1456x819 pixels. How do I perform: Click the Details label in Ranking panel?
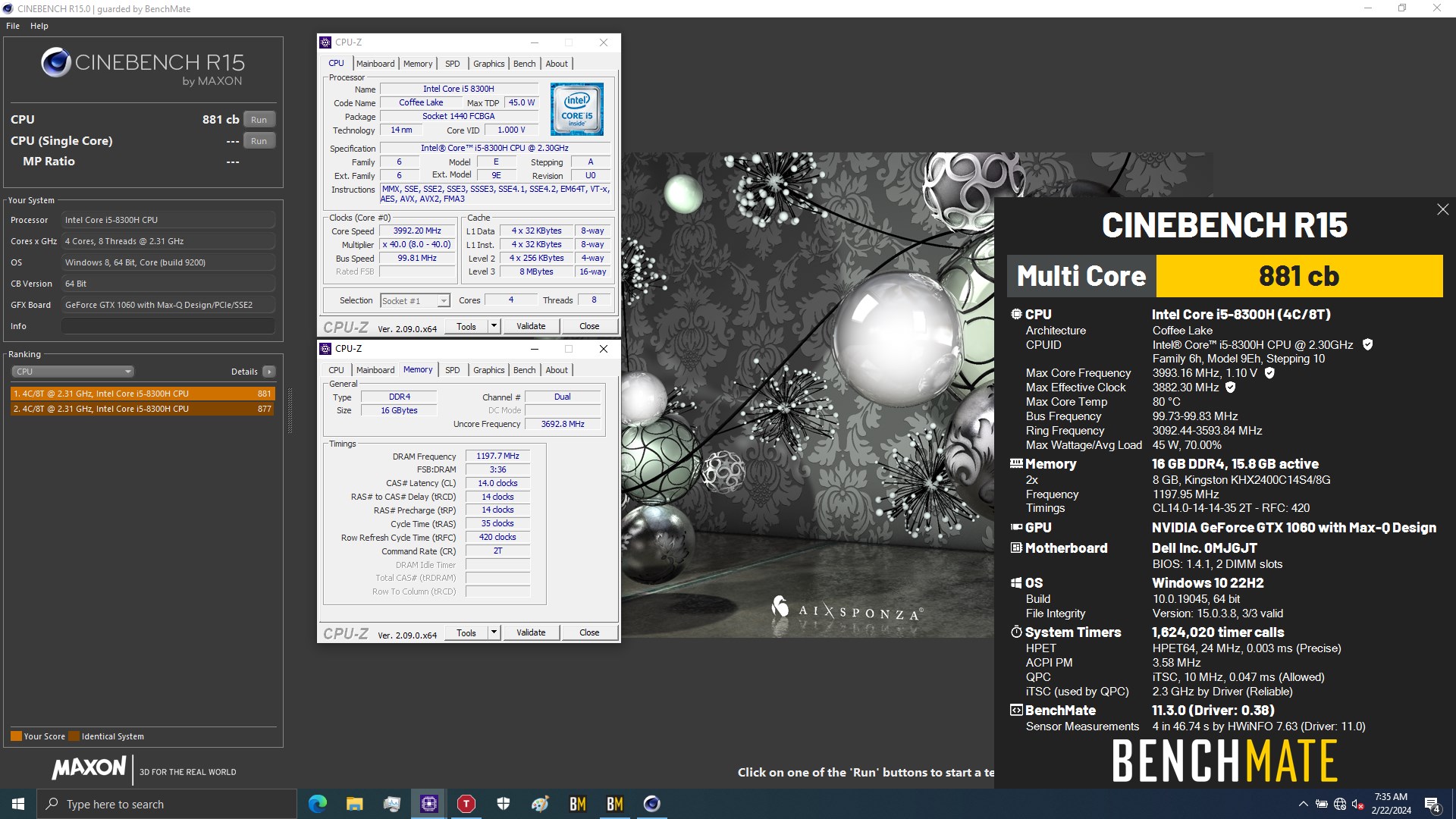point(244,372)
